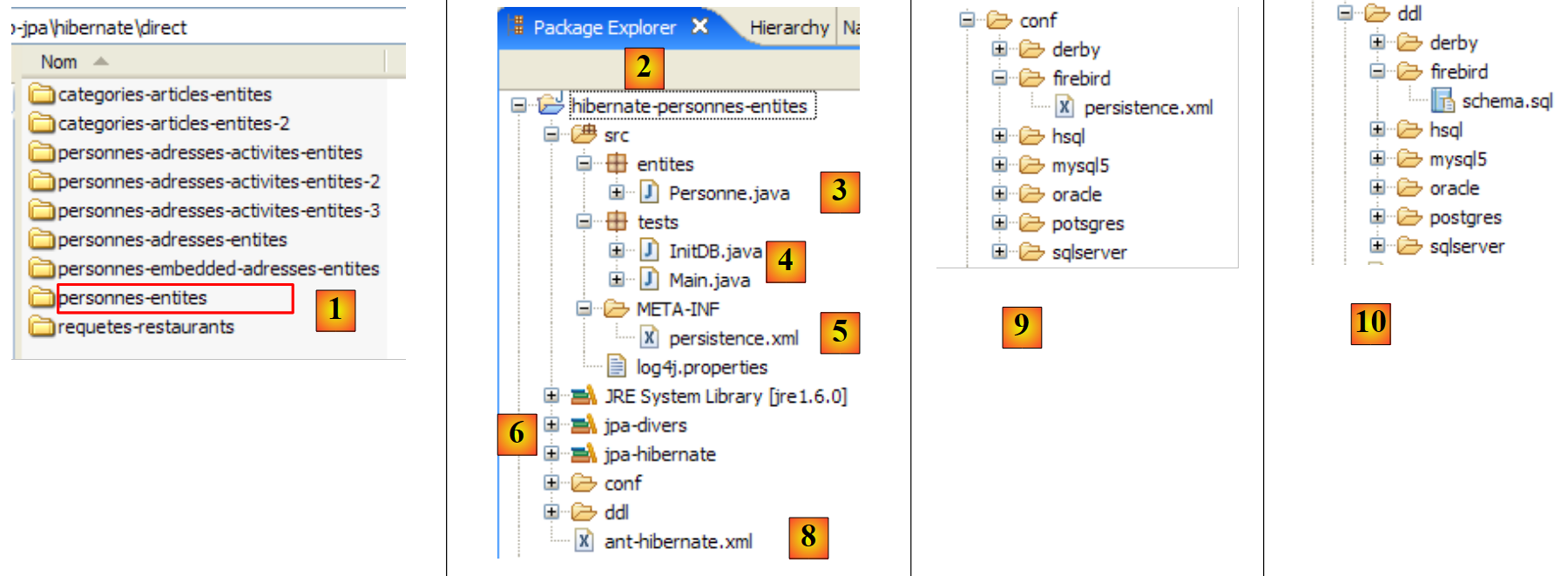Click the log4j.properties file icon
This screenshot has height=576, width=1568.
(x=617, y=367)
